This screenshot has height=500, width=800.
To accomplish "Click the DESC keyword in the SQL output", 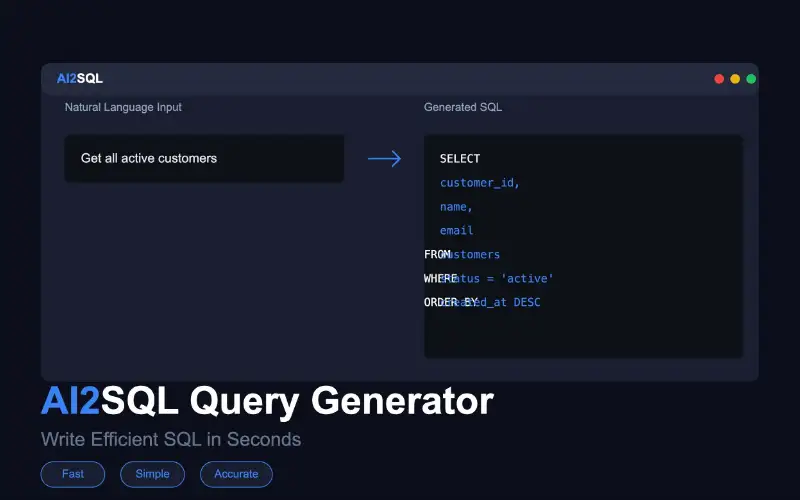I will [527, 302].
